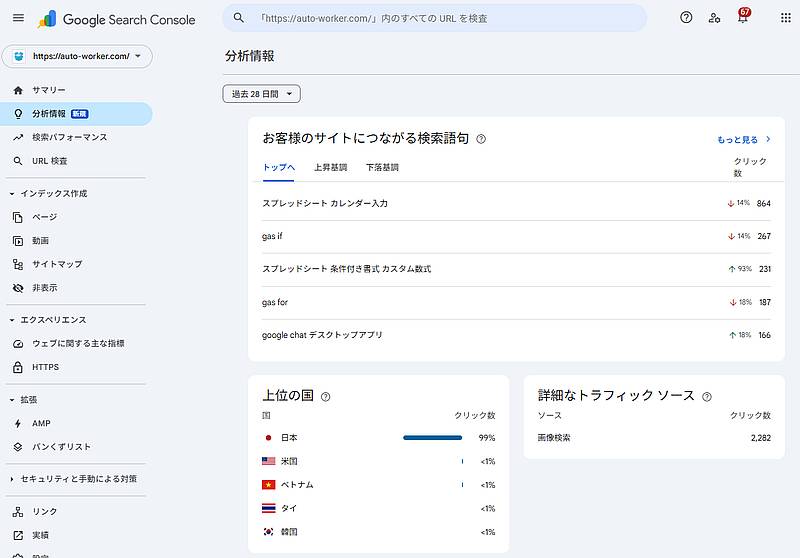Click the lightning icon next to AMP
Image resolution: width=800 pixels, height=558 pixels.
[18, 423]
